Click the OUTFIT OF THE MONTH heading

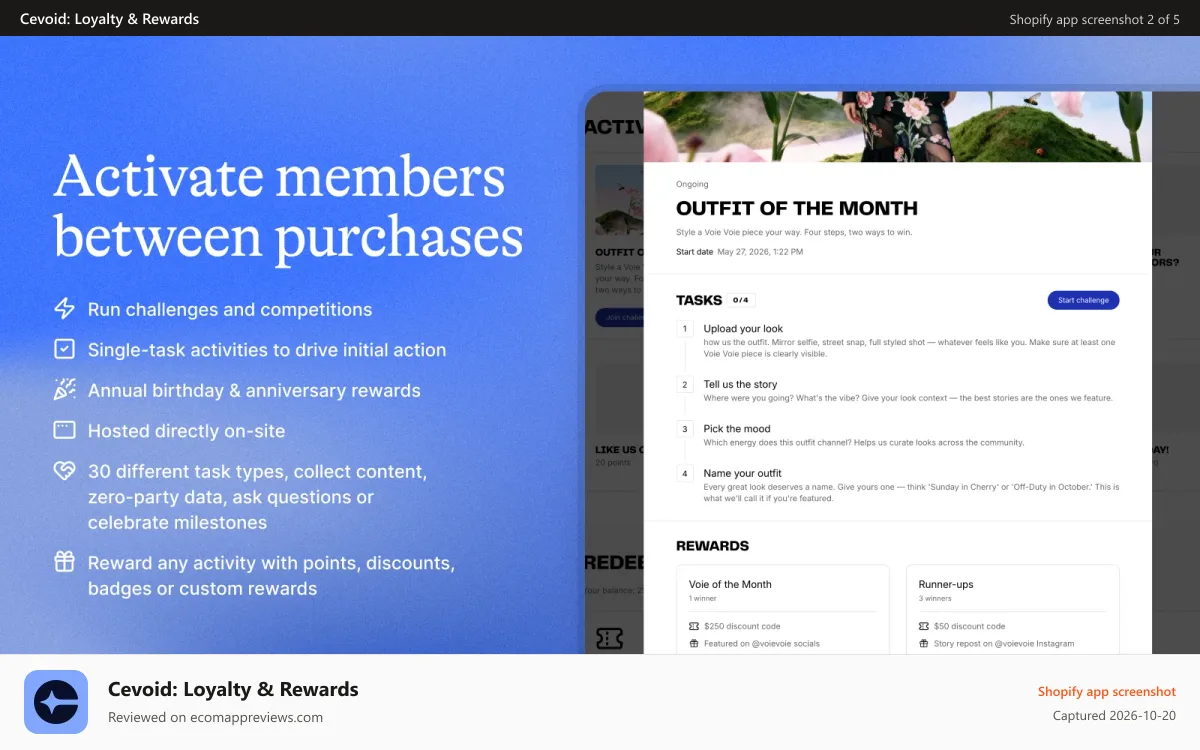(x=797, y=208)
